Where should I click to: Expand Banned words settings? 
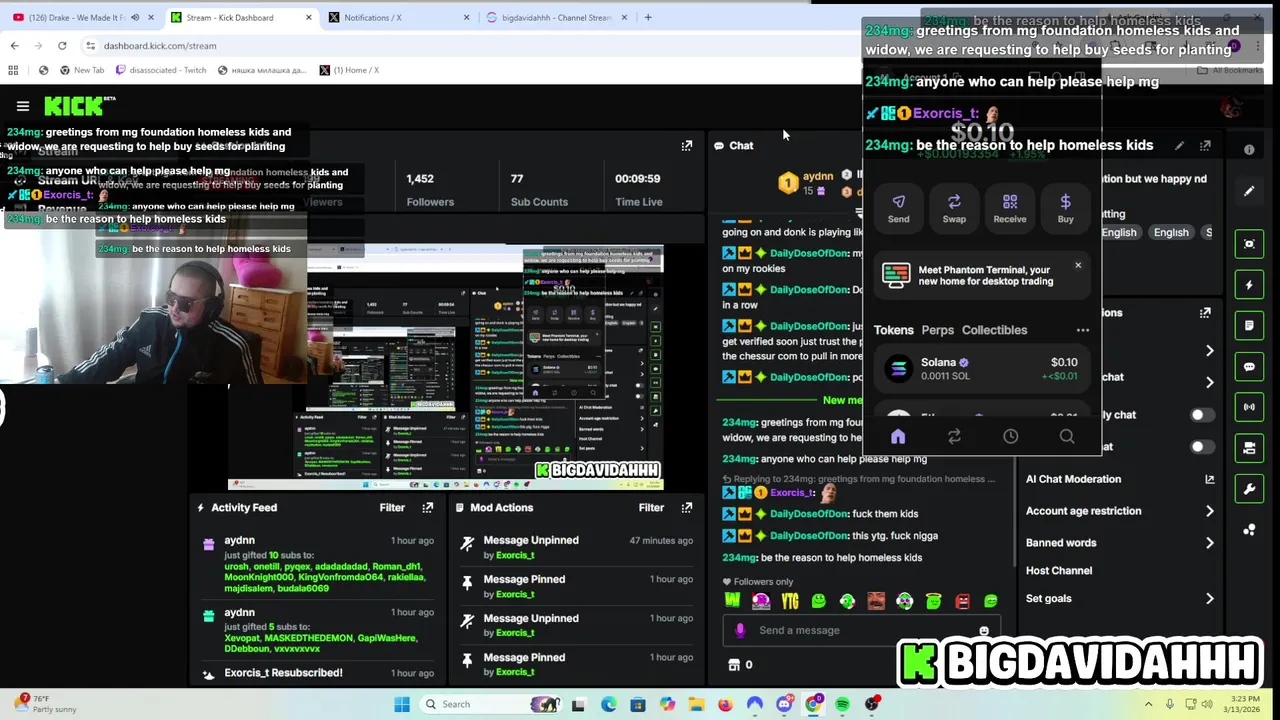coord(1209,543)
